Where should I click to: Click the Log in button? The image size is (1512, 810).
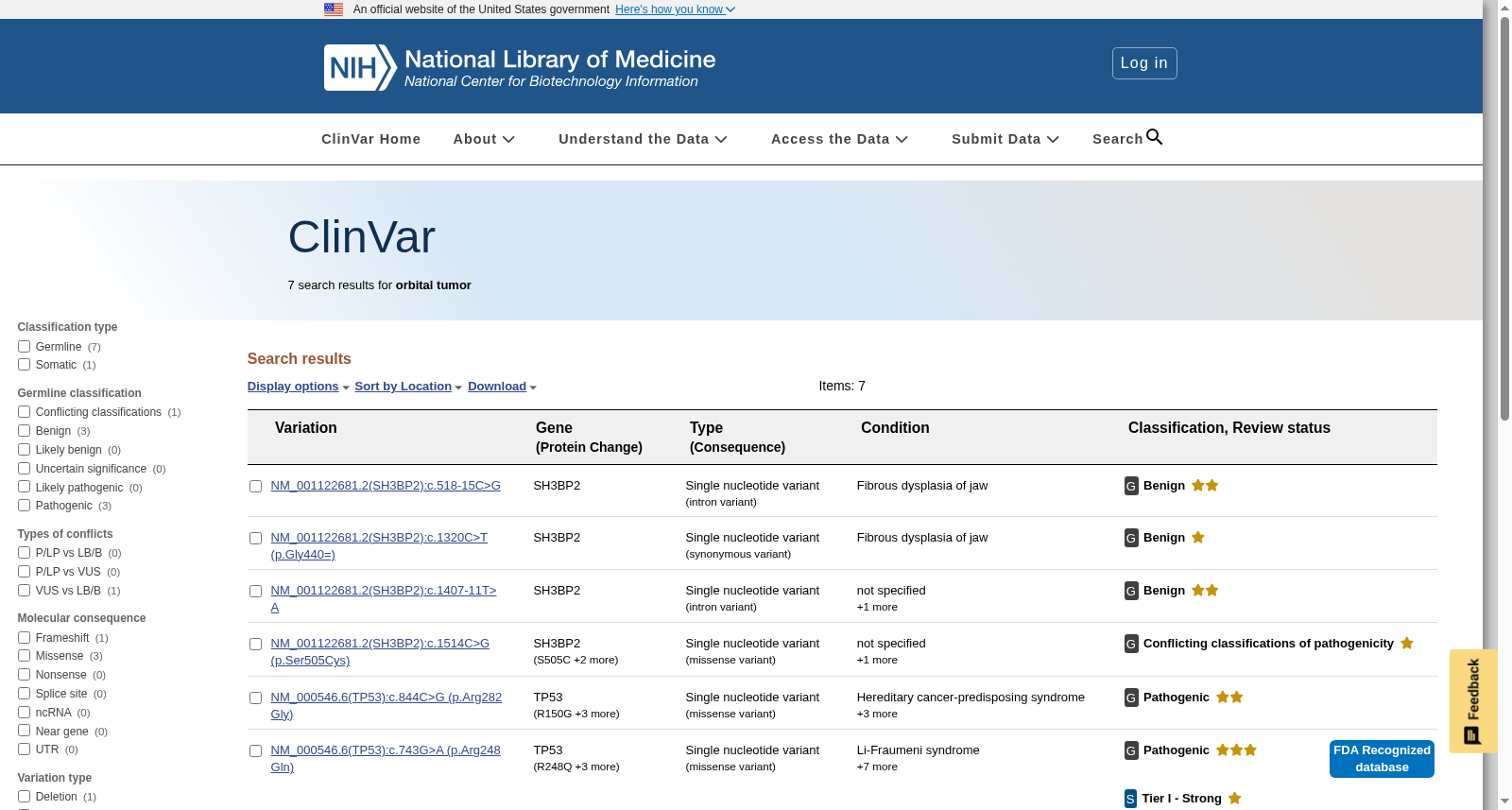pos(1144,63)
